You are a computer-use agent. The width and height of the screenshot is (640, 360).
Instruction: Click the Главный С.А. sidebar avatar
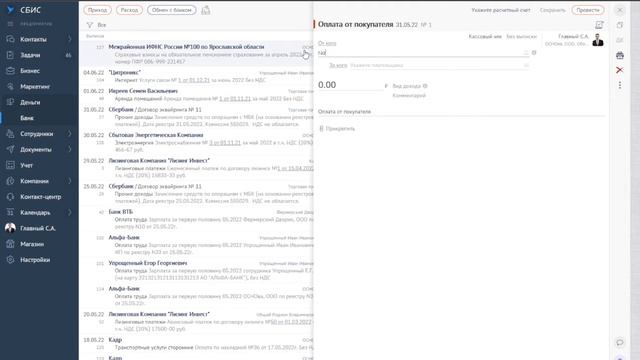(10, 228)
